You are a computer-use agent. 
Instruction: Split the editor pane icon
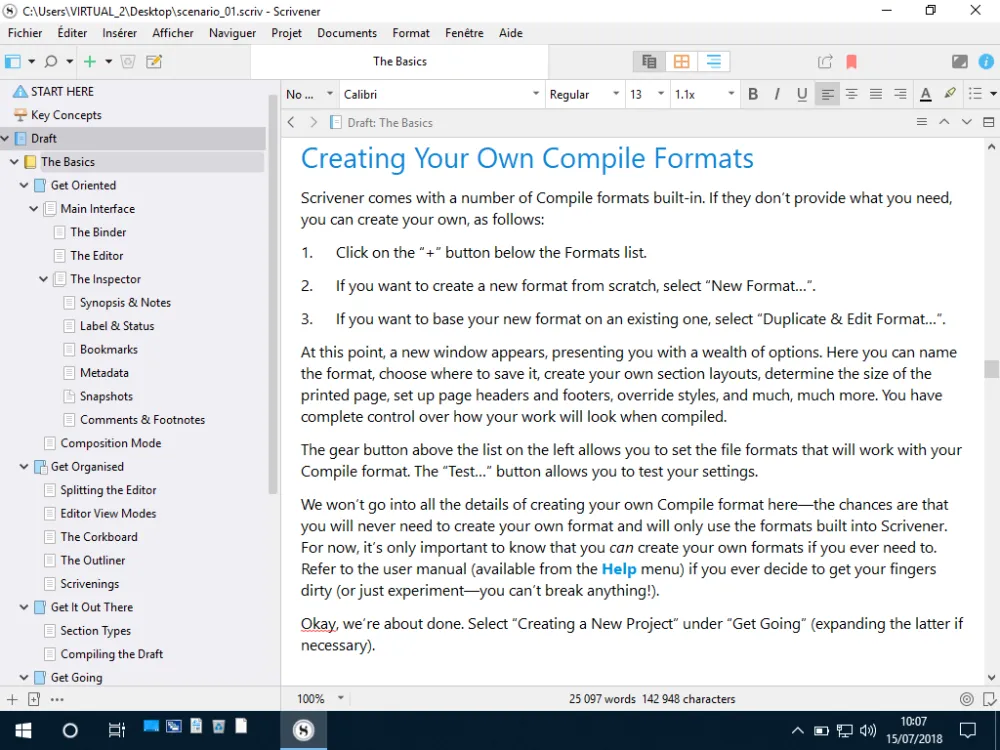[x=989, y=122]
